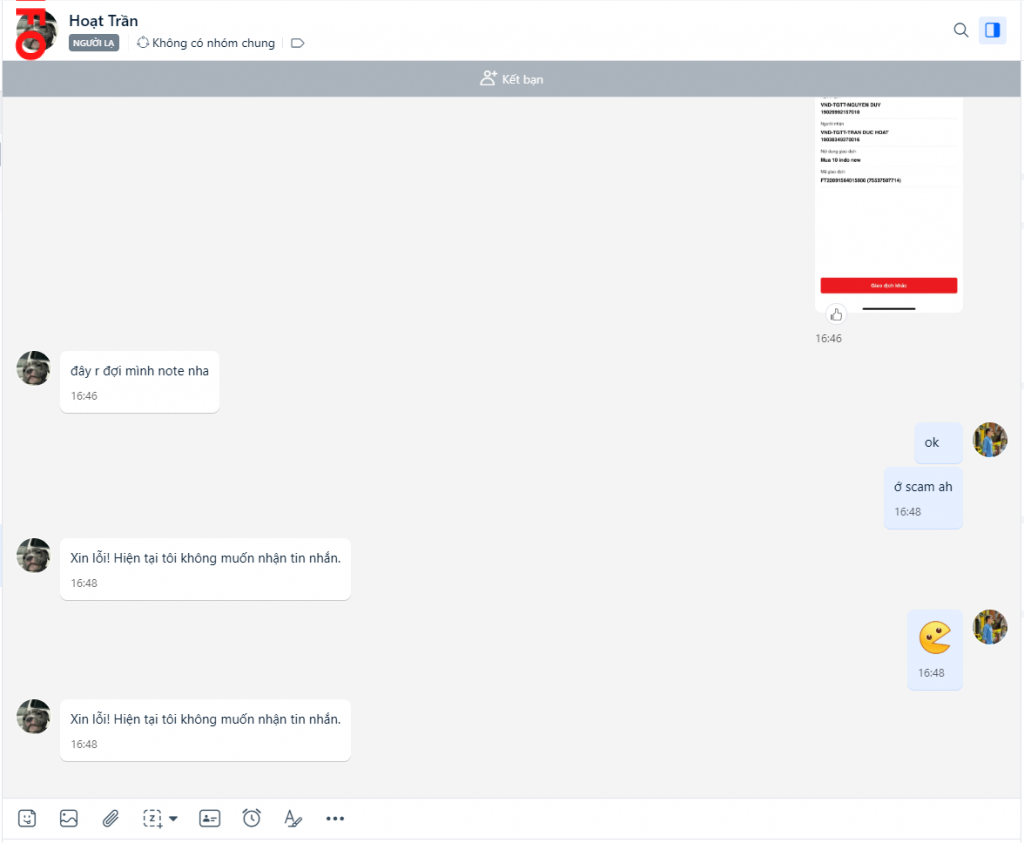Click the alarm clock reminder icon

[252, 818]
